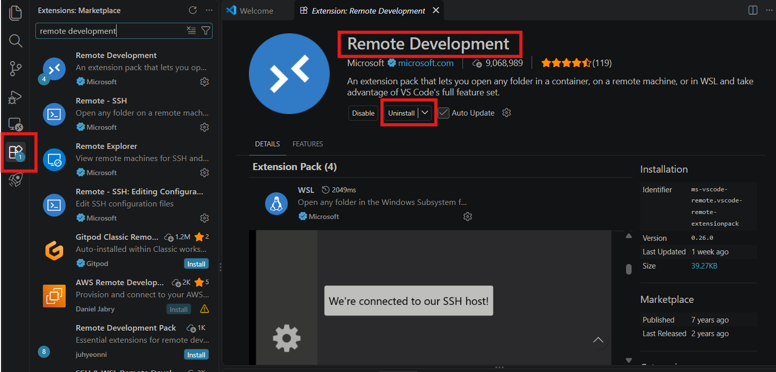Image resolution: width=776 pixels, height=372 pixels.
Task: Open manage gear for Remote Development
Action: [204, 82]
